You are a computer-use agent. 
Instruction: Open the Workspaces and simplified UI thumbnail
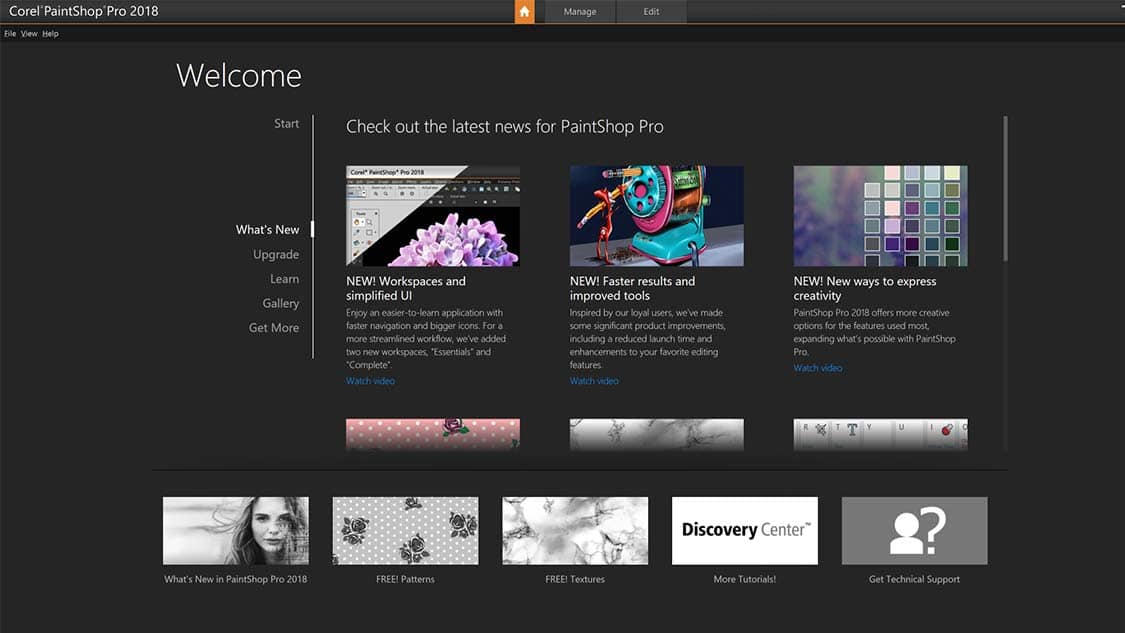tap(433, 216)
